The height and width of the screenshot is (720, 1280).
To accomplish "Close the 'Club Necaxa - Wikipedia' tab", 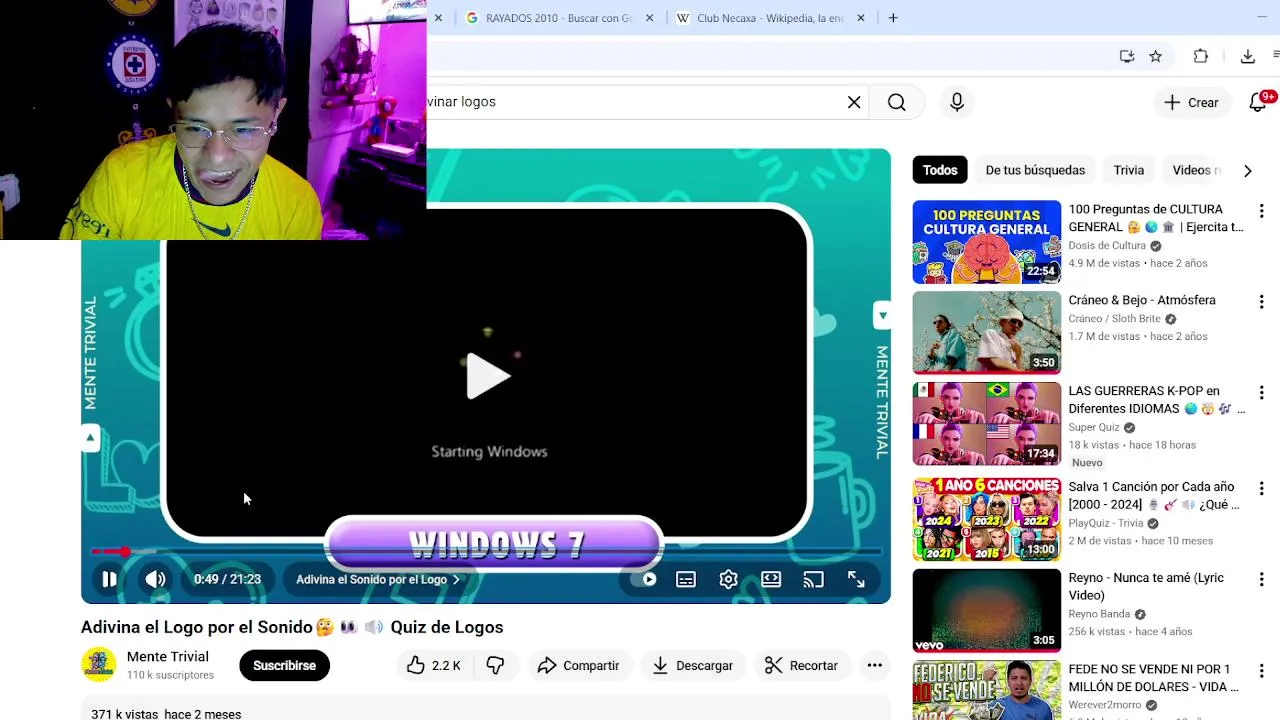I will tap(860, 18).
